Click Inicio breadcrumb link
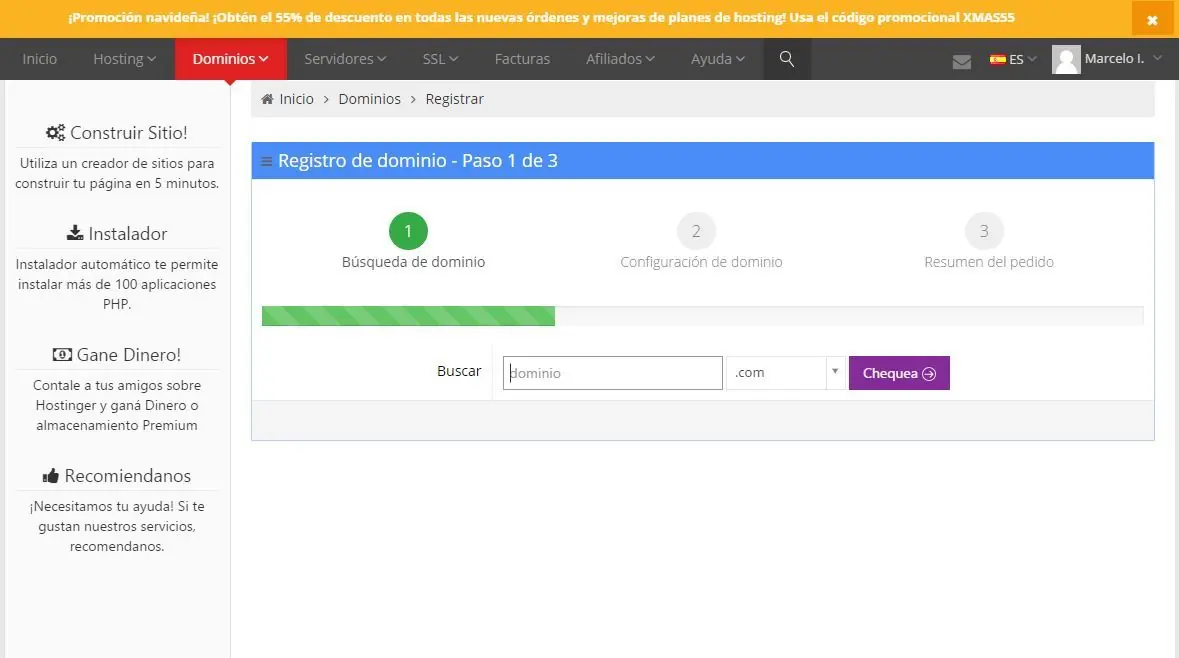The width and height of the screenshot is (1179, 658). click(296, 99)
